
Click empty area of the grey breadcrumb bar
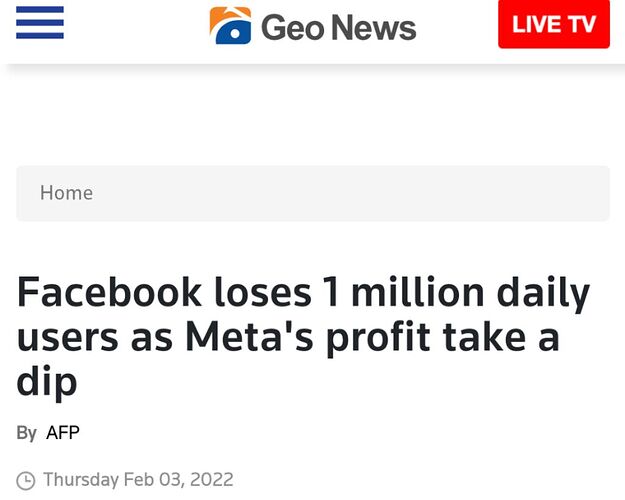pos(400,193)
